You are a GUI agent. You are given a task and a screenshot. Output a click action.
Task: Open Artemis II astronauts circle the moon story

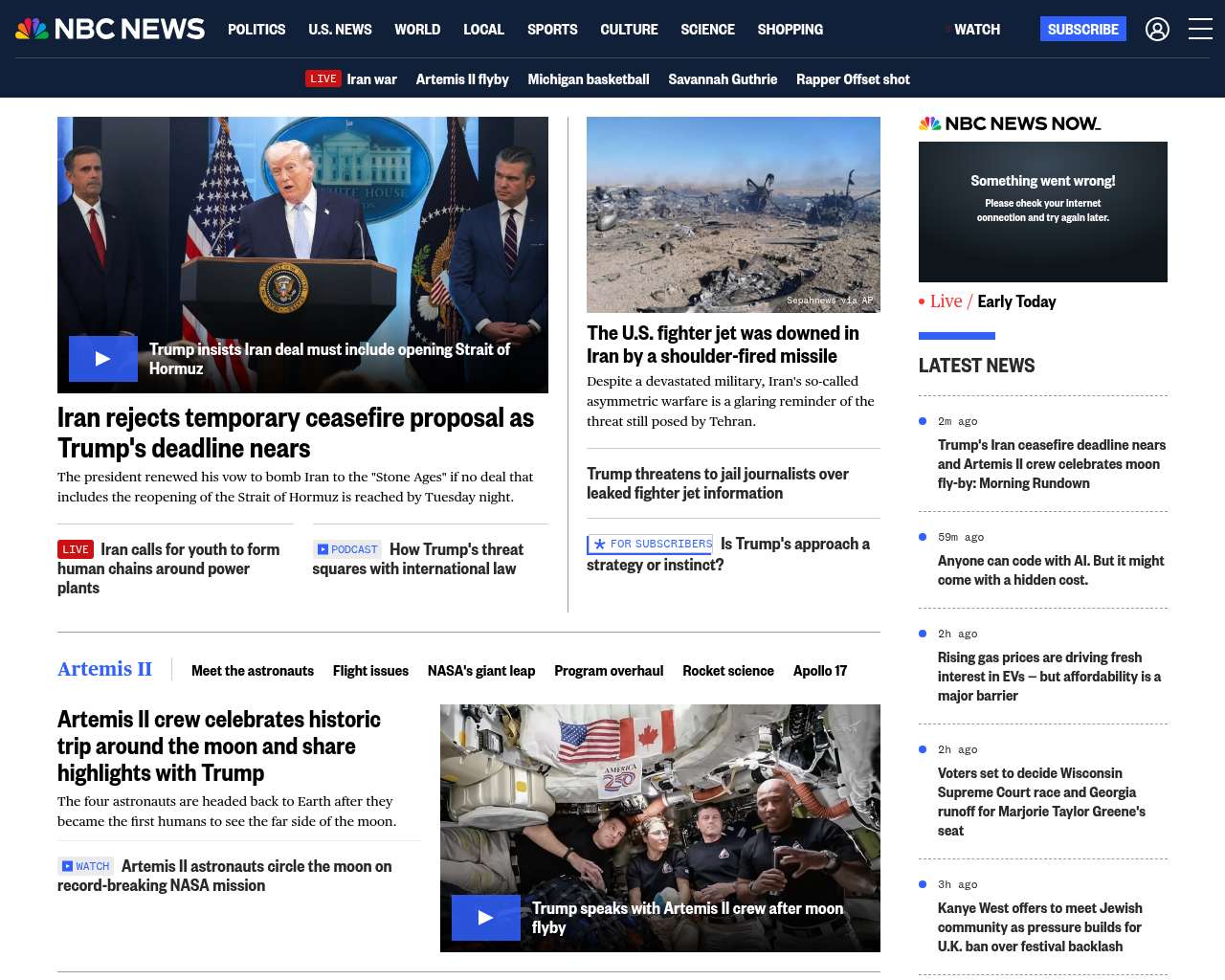point(225,876)
